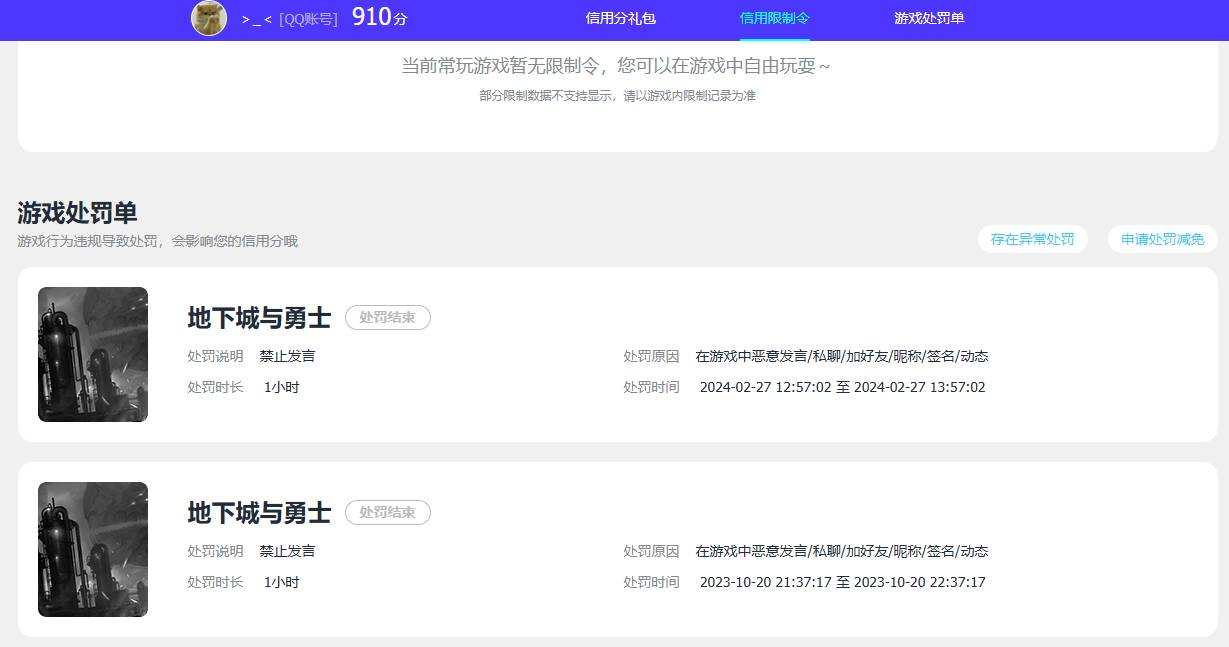Click the 游戏处罚单 section heading
1229x647 pixels.
click(77, 212)
